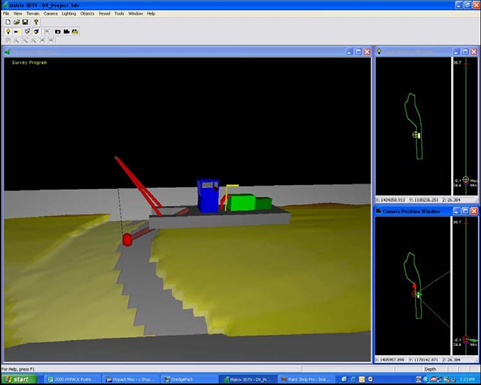Click the system tray clock

(x=467, y=379)
